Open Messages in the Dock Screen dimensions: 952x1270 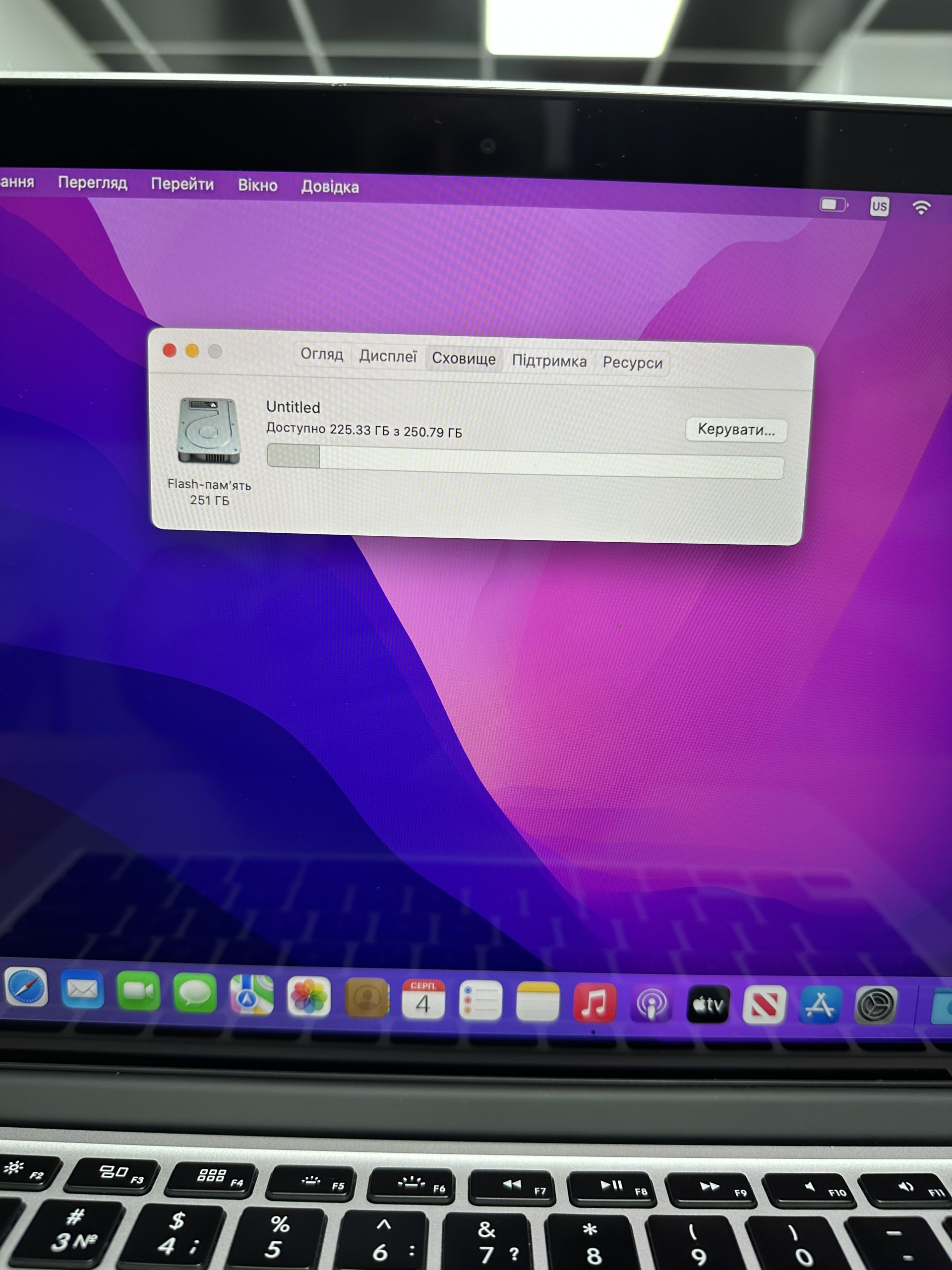click(x=195, y=993)
